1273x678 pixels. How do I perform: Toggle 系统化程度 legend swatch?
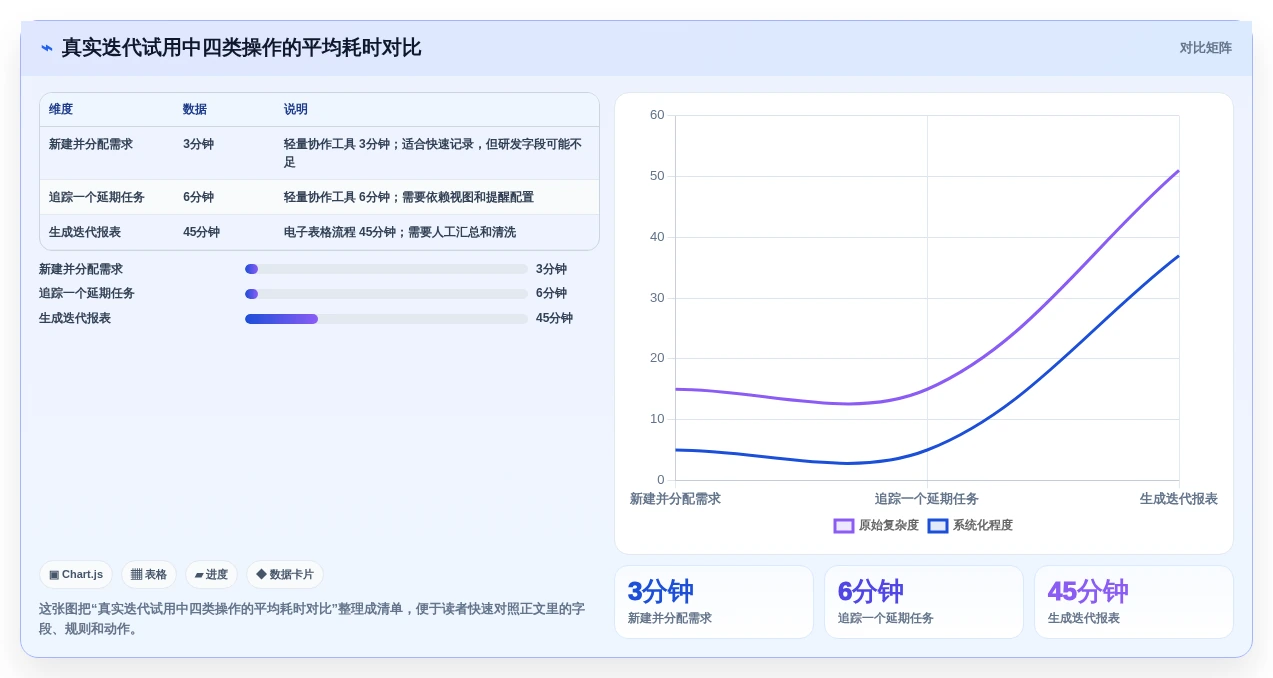click(938, 525)
